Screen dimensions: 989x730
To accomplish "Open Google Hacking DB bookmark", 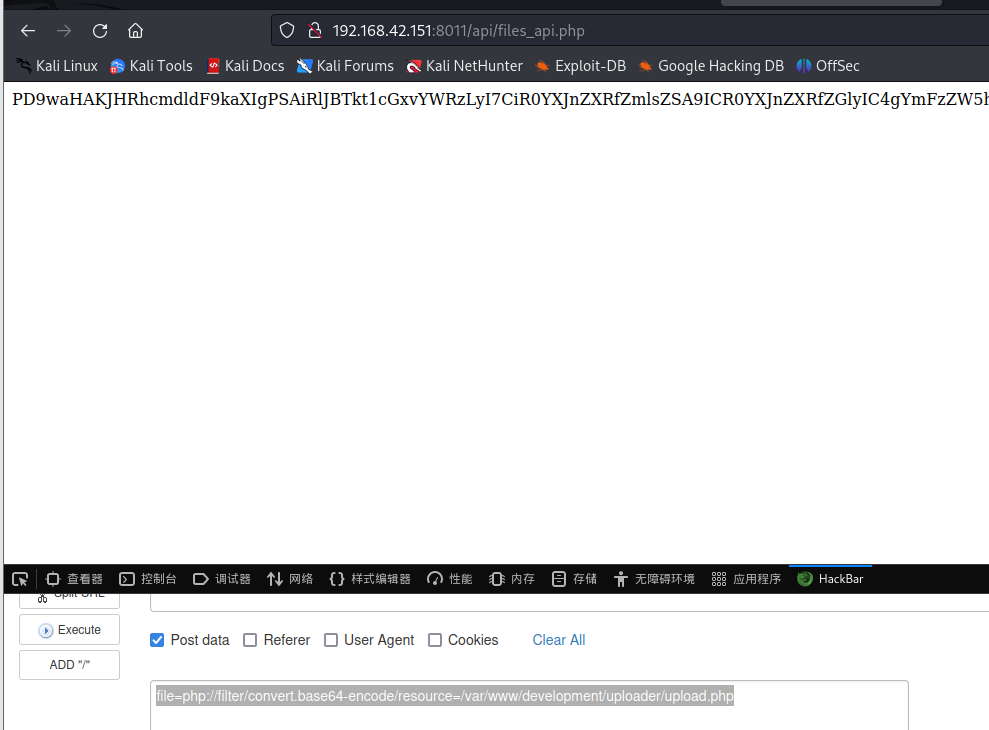I will 711,66.
